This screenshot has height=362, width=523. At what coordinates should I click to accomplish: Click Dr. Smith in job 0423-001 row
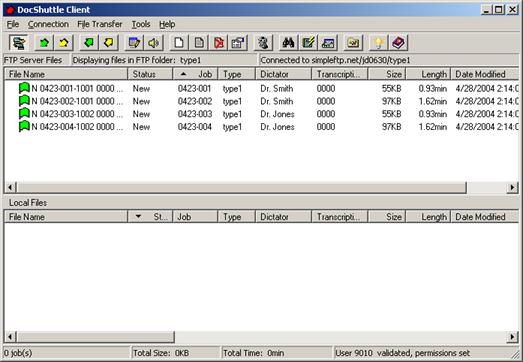pyautogui.click(x=277, y=88)
